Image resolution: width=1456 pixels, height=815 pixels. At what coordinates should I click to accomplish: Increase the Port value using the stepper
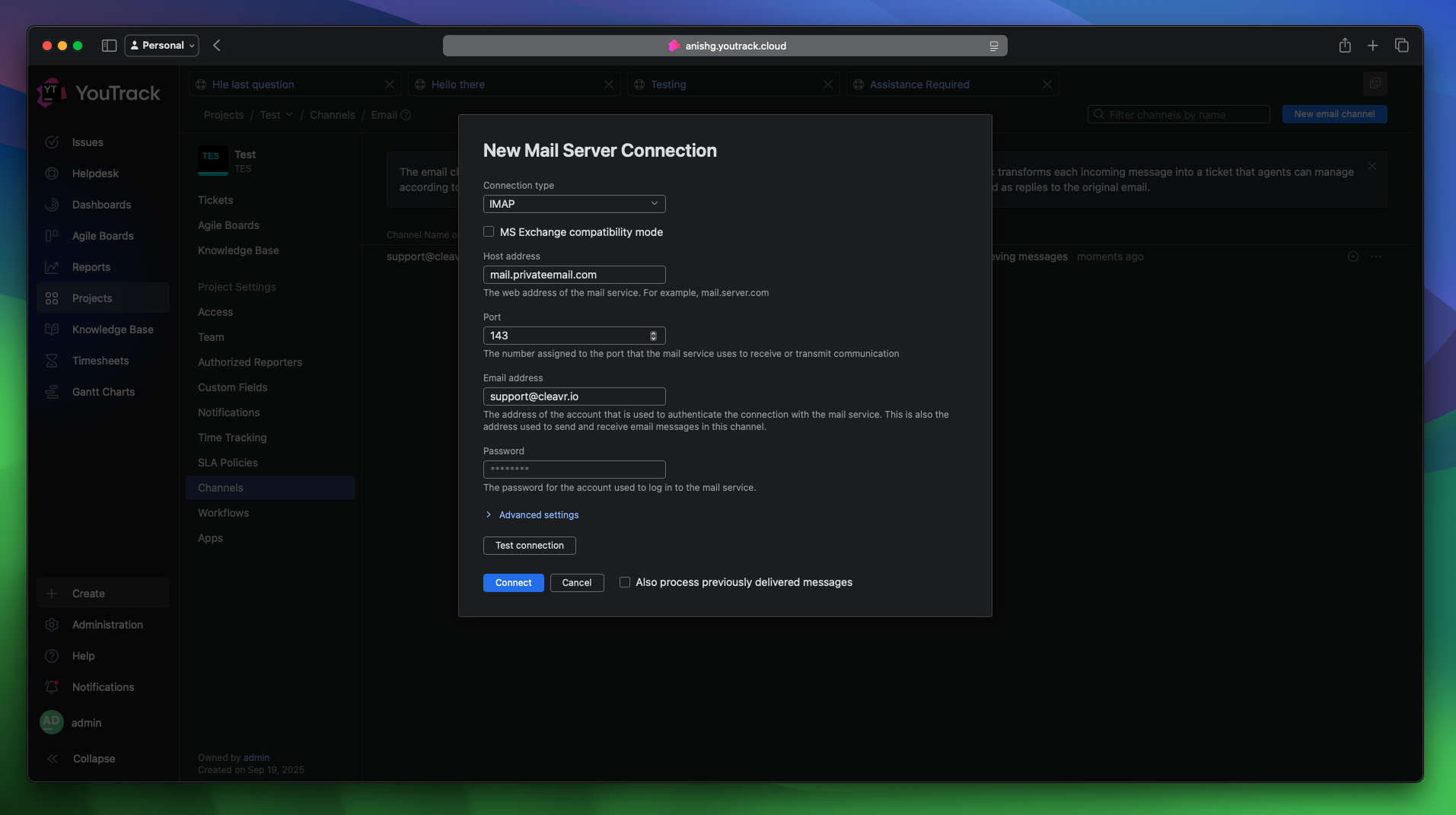click(x=654, y=333)
